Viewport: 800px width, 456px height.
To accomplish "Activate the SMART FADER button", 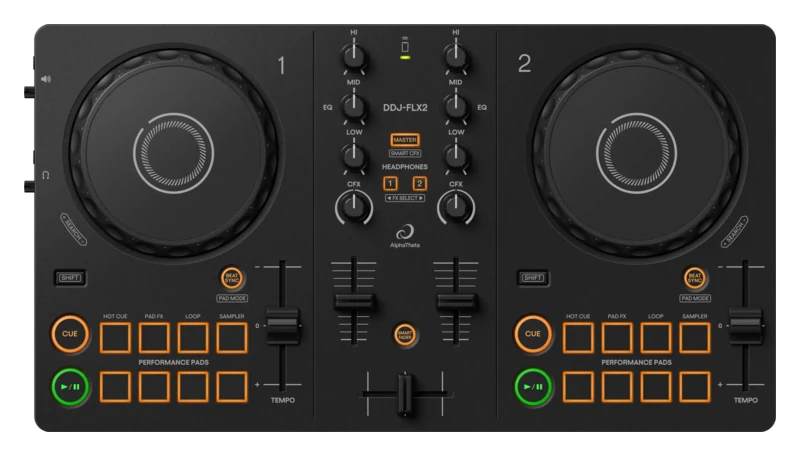I will pos(405,335).
